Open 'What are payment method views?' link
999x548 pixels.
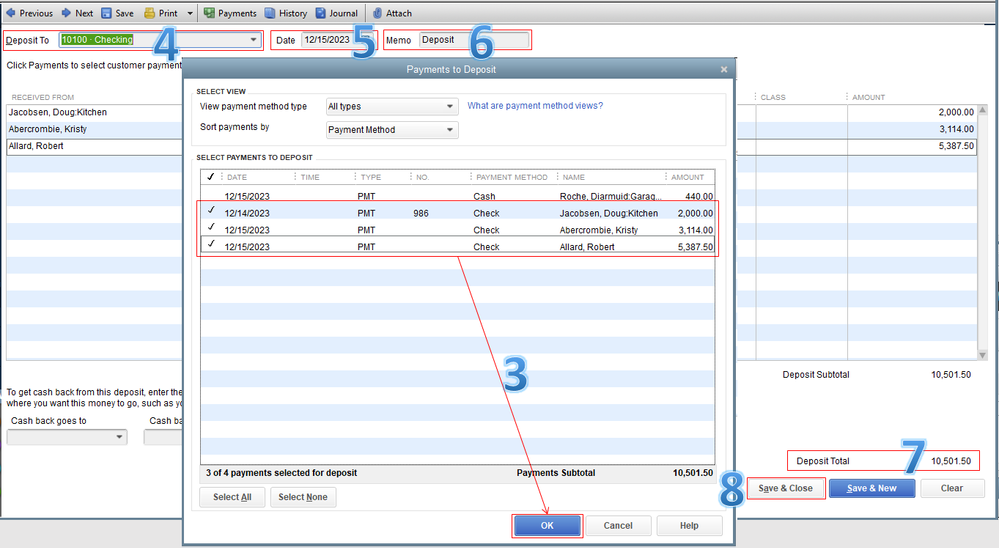pyautogui.click(x=535, y=106)
